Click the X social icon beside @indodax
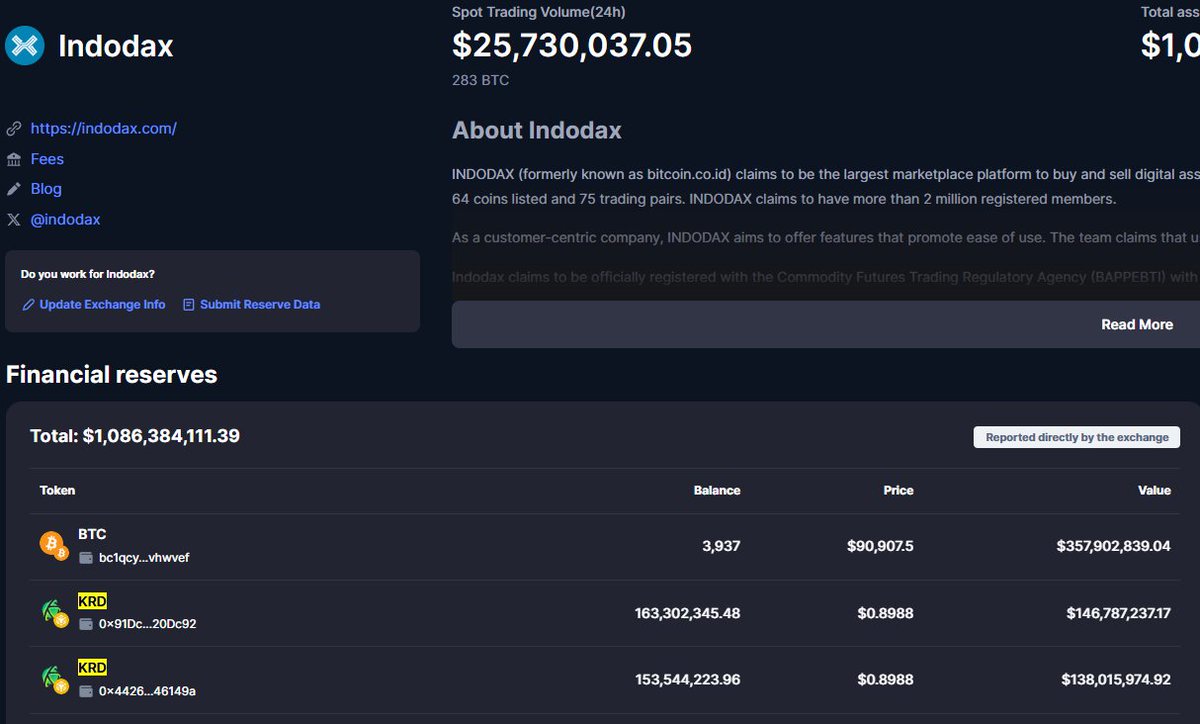 tap(14, 219)
